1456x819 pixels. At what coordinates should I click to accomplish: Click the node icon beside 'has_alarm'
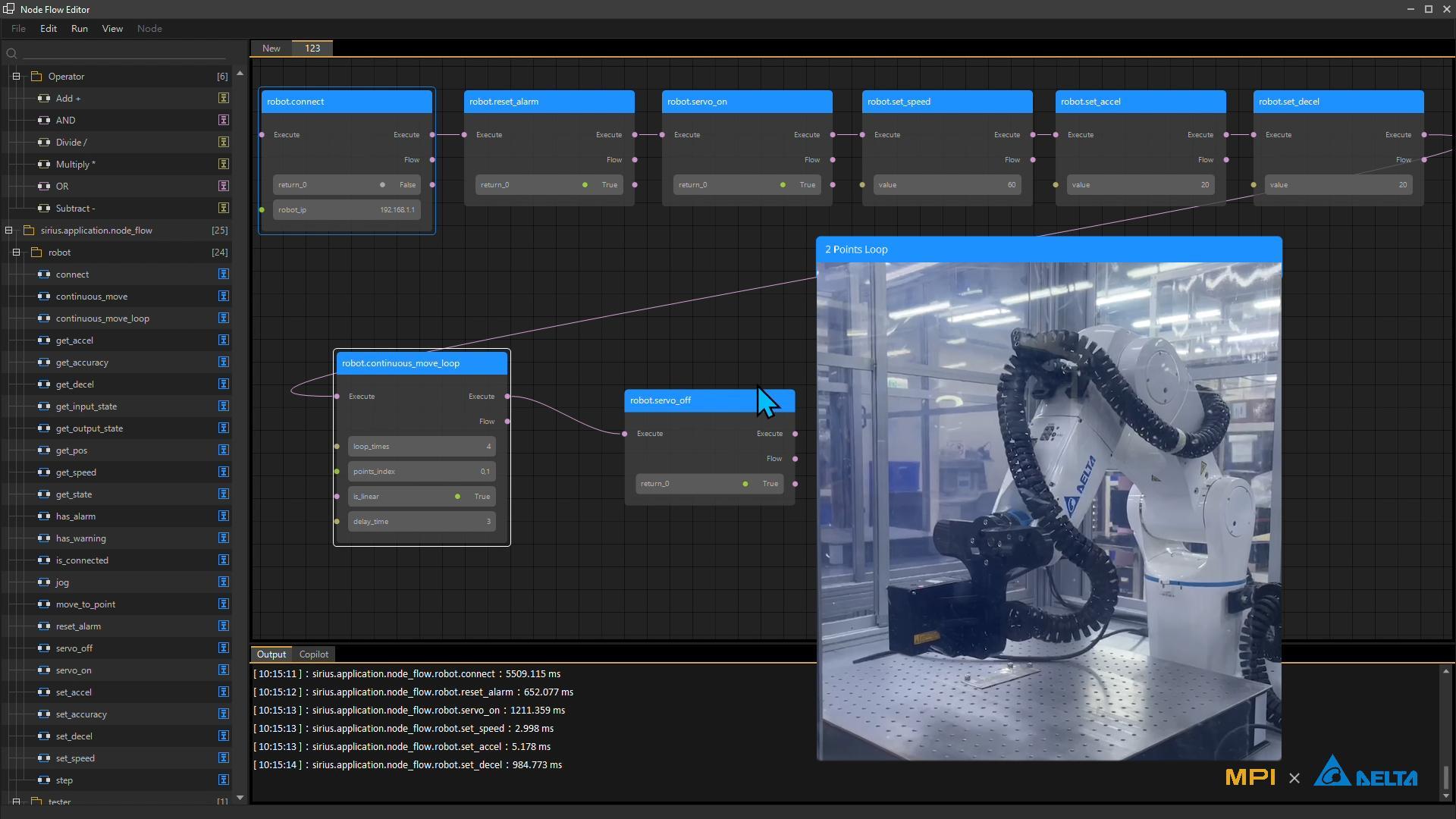click(44, 516)
